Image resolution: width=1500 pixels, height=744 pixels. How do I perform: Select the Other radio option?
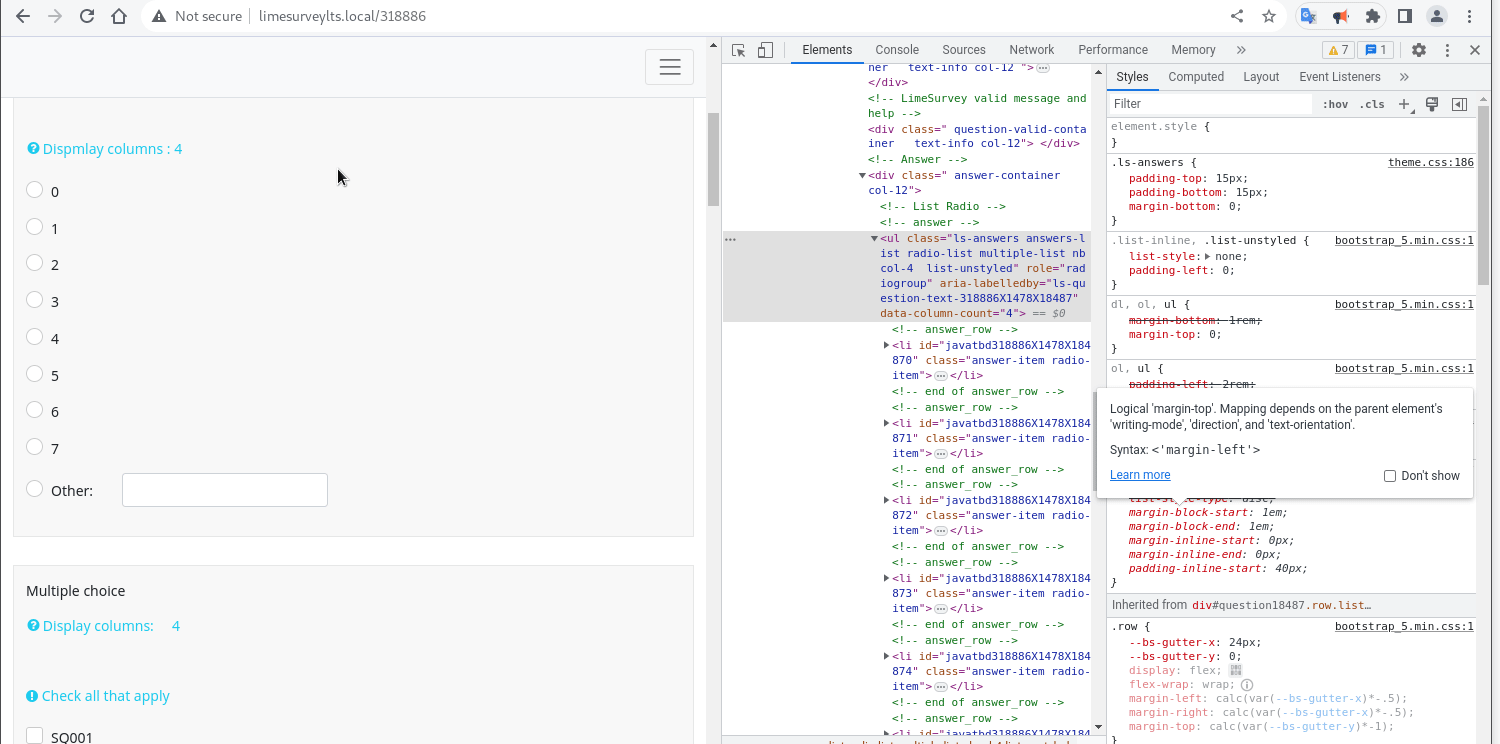[x=35, y=489]
